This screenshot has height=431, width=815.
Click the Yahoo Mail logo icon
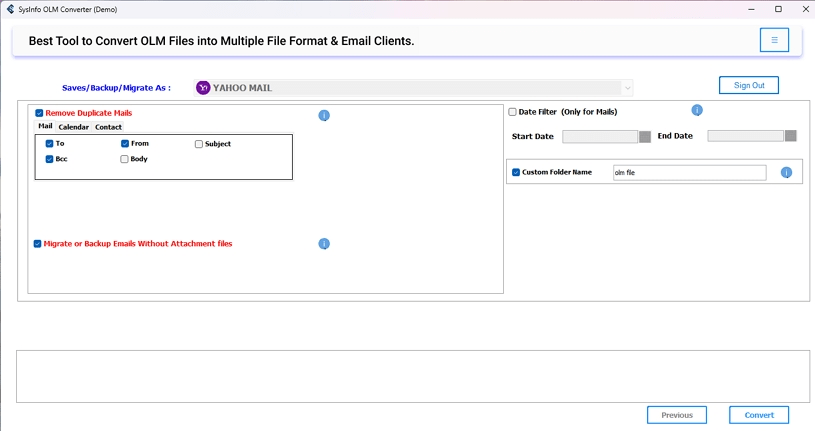(x=203, y=88)
